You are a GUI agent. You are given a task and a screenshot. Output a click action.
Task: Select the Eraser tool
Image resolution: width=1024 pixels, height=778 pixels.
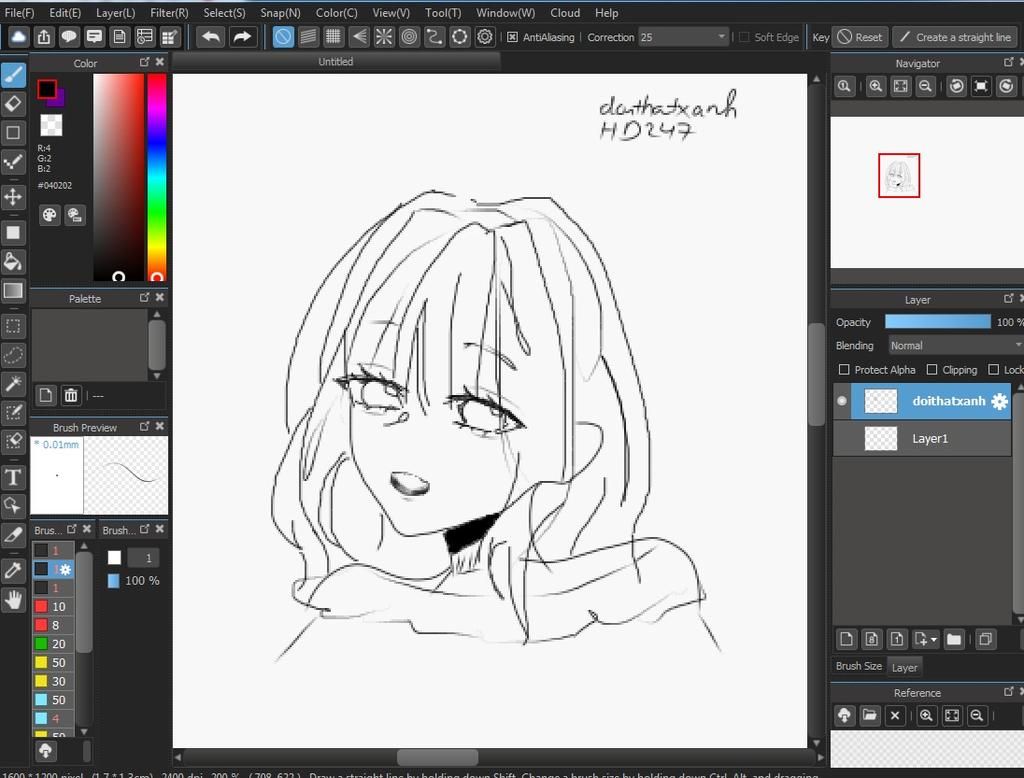[13, 104]
